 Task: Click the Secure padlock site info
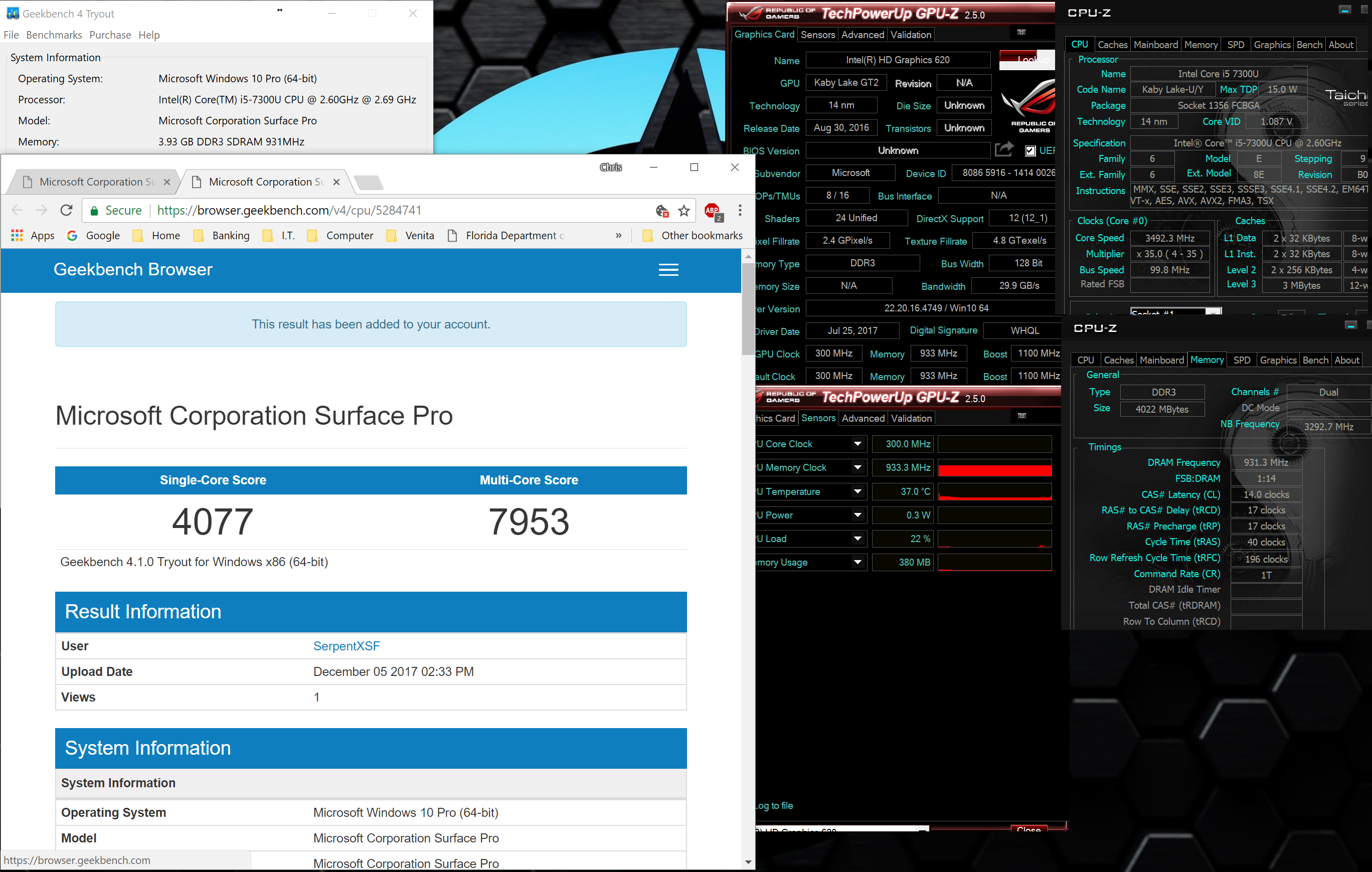tap(116, 210)
